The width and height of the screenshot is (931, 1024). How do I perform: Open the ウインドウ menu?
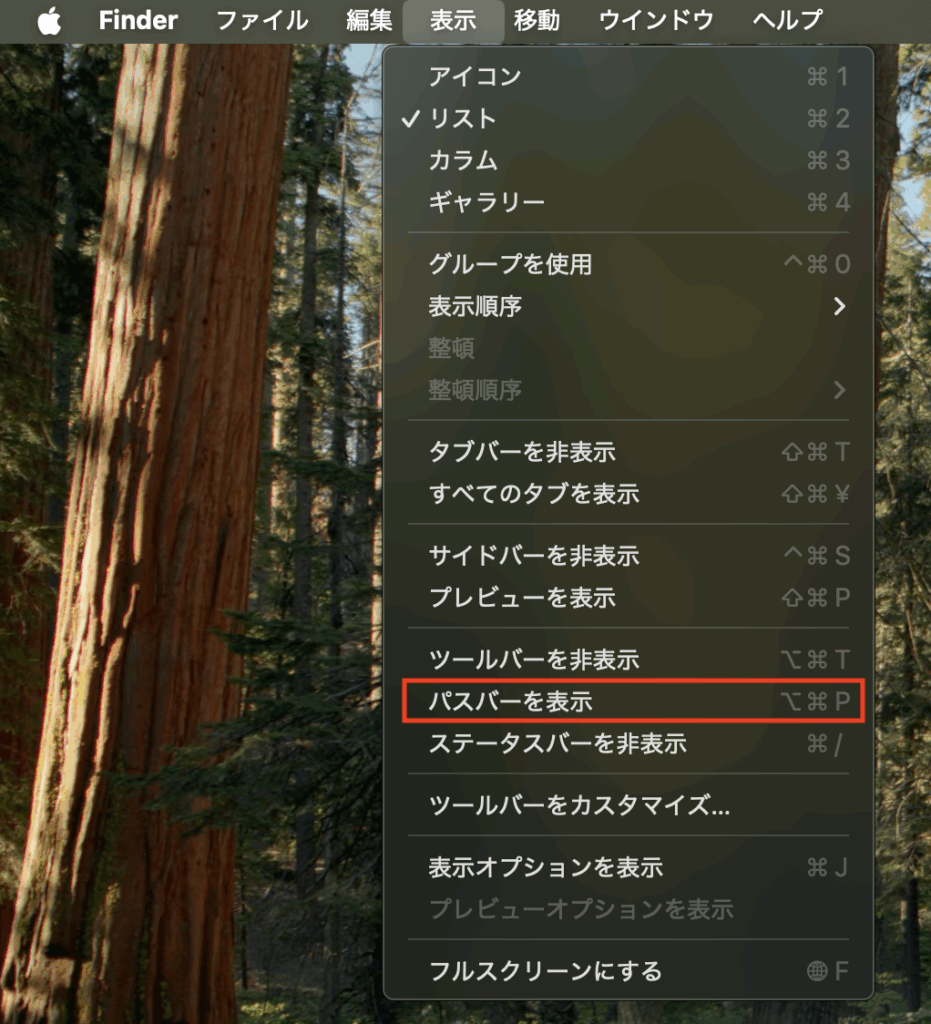coord(656,20)
